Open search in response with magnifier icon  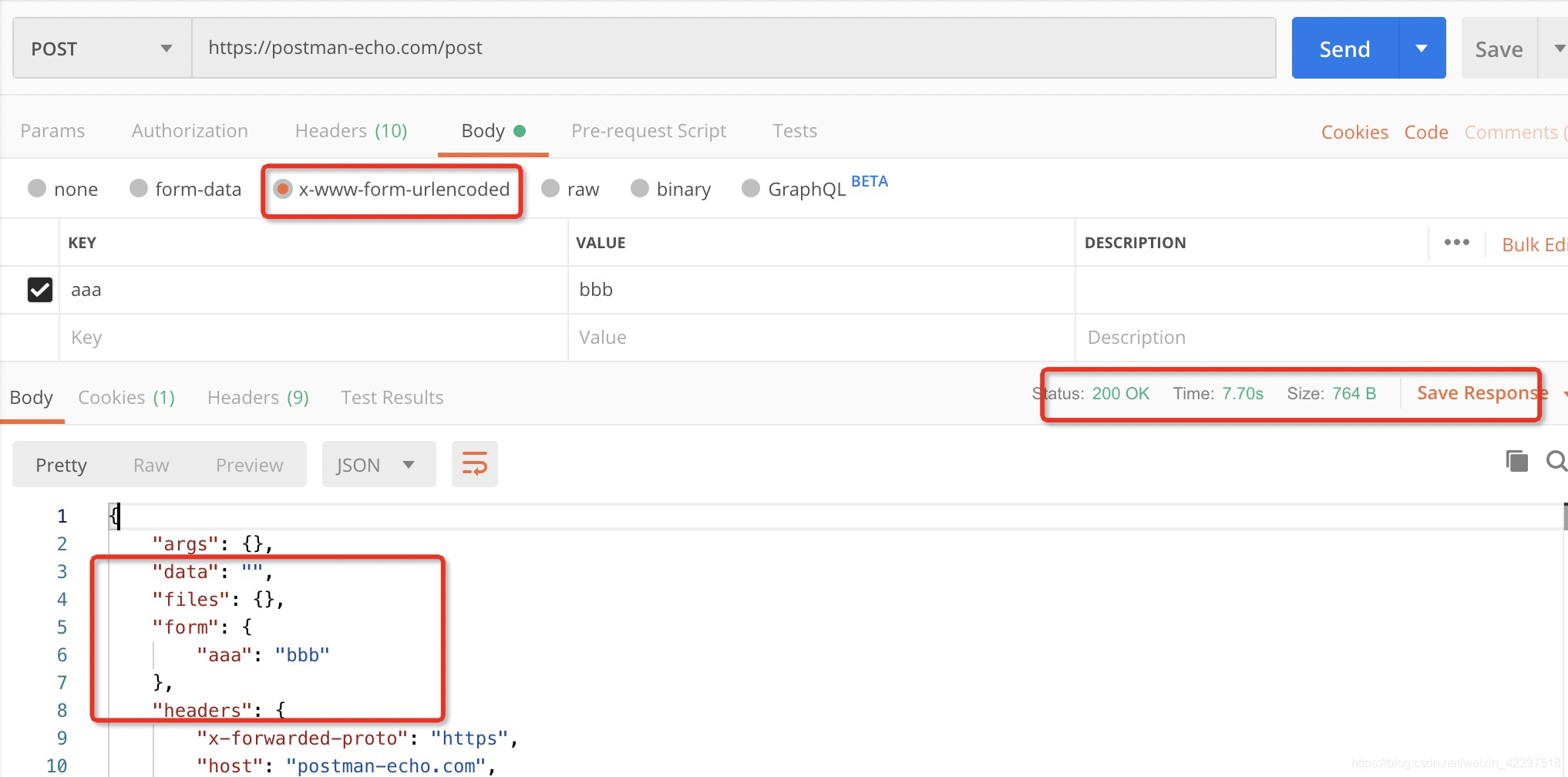1556,461
